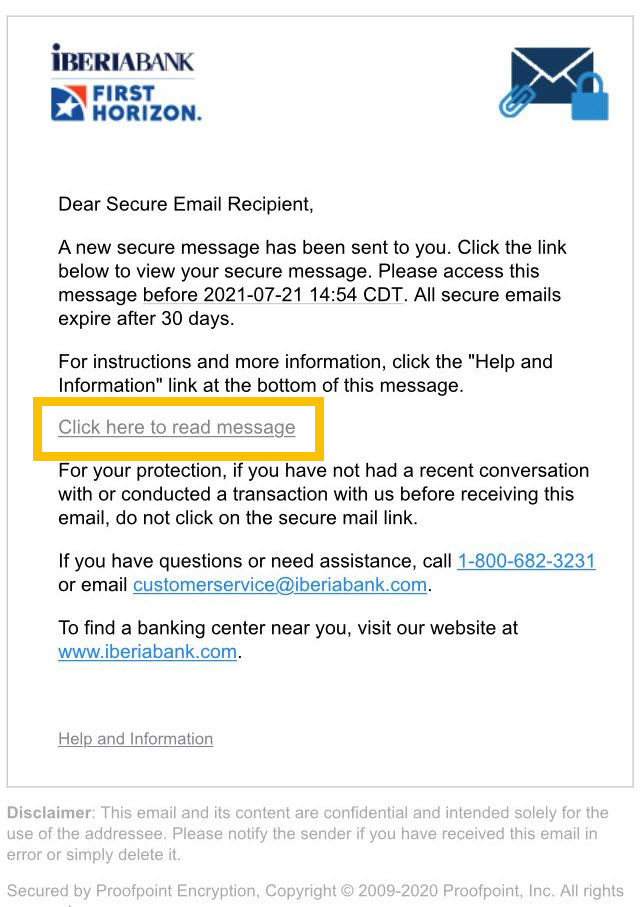640x907 pixels.
Task: Click the First Horizon wordmark text
Action: [x=147, y=103]
